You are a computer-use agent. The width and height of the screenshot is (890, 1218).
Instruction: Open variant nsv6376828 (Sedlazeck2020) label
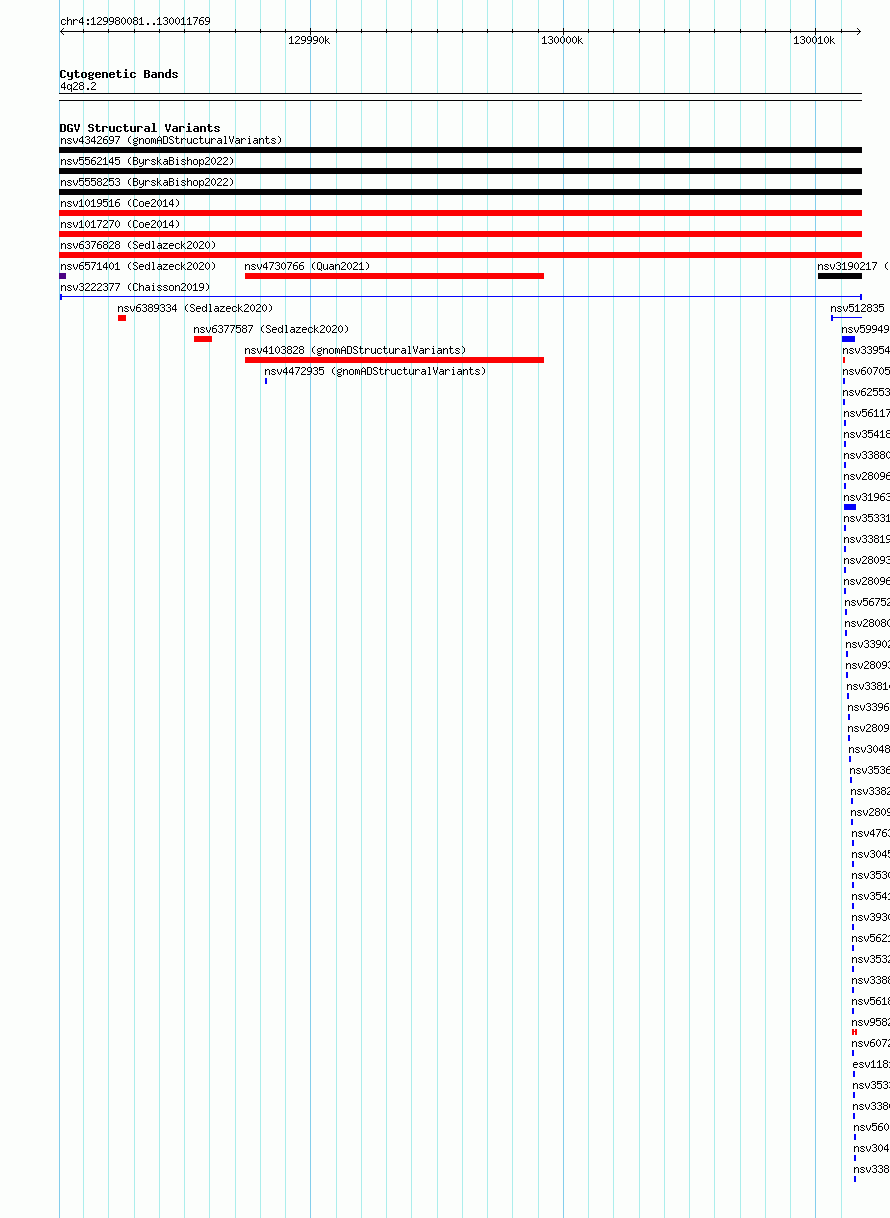pos(138,245)
